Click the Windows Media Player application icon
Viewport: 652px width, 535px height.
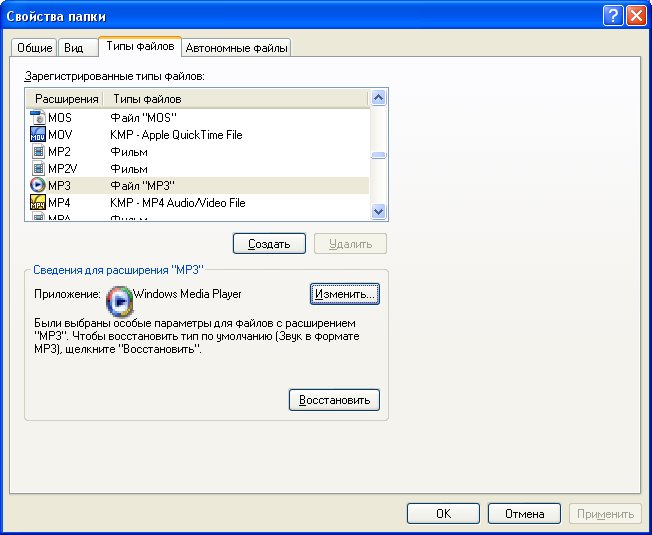[x=118, y=297]
